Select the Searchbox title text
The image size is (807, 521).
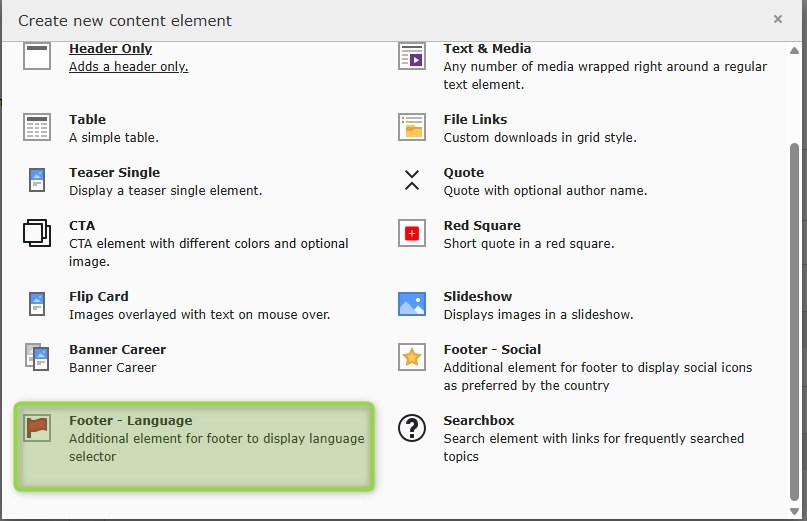tap(479, 420)
